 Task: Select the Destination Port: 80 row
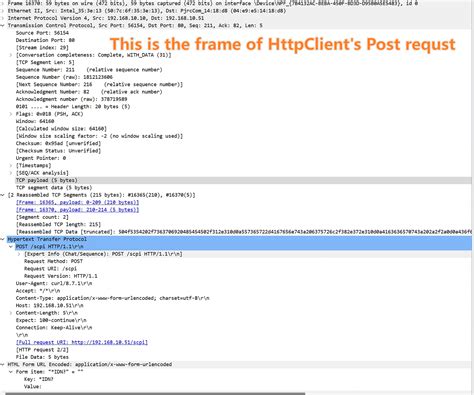pos(45,40)
